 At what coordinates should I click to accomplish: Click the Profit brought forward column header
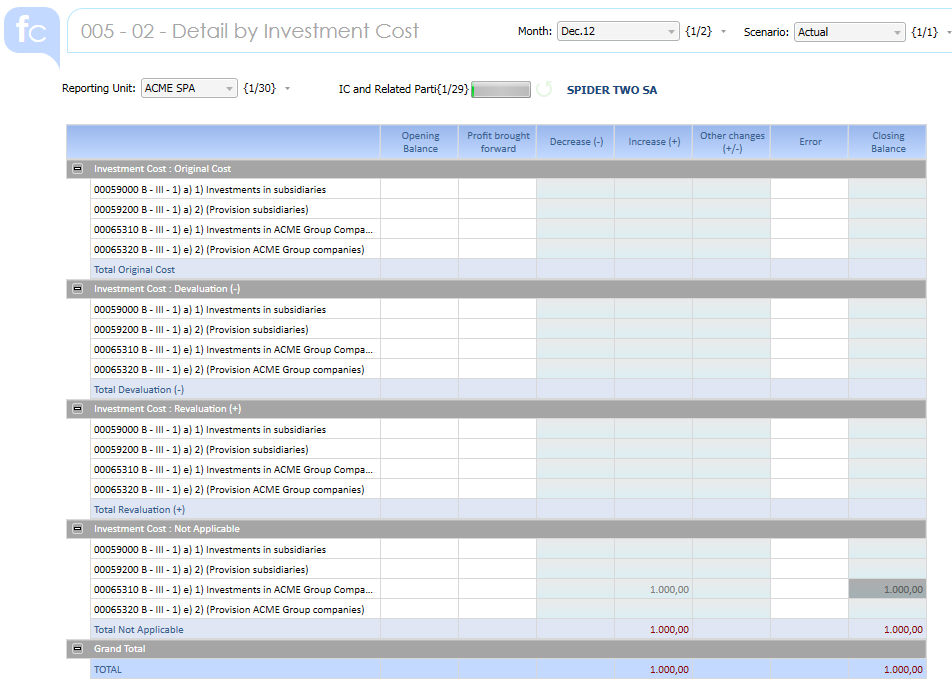click(x=498, y=142)
